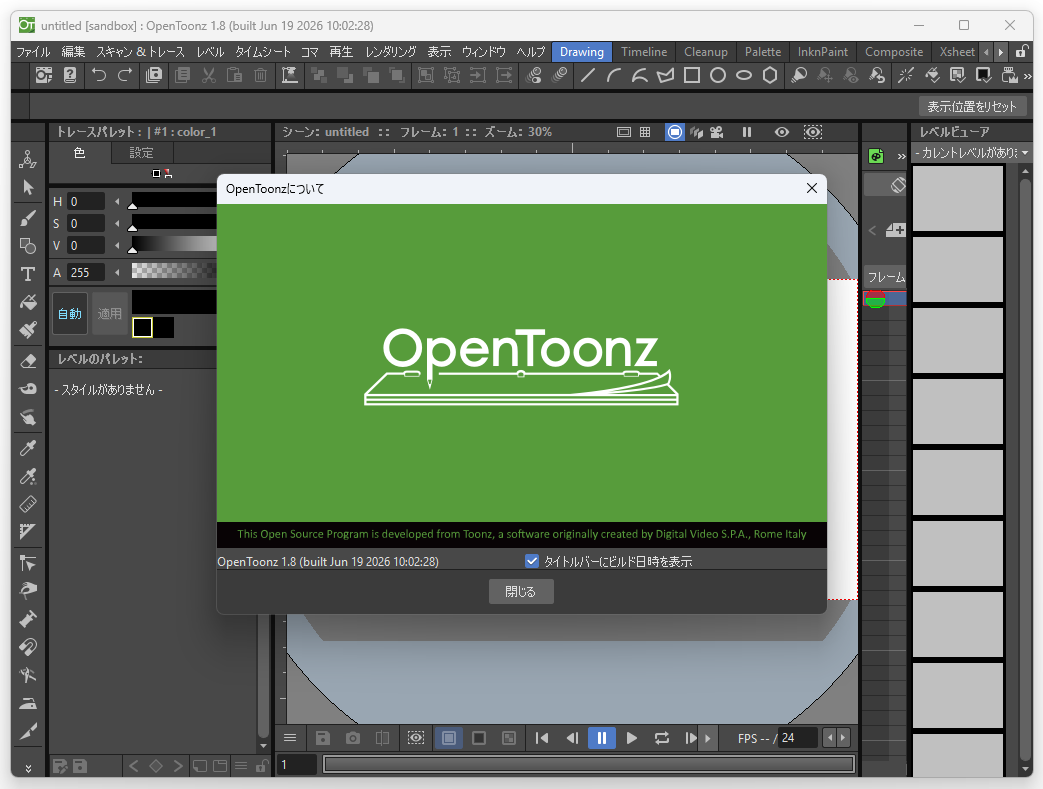Click the Redo arrow icon
This screenshot has height=789, width=1043.
point(125,75)
